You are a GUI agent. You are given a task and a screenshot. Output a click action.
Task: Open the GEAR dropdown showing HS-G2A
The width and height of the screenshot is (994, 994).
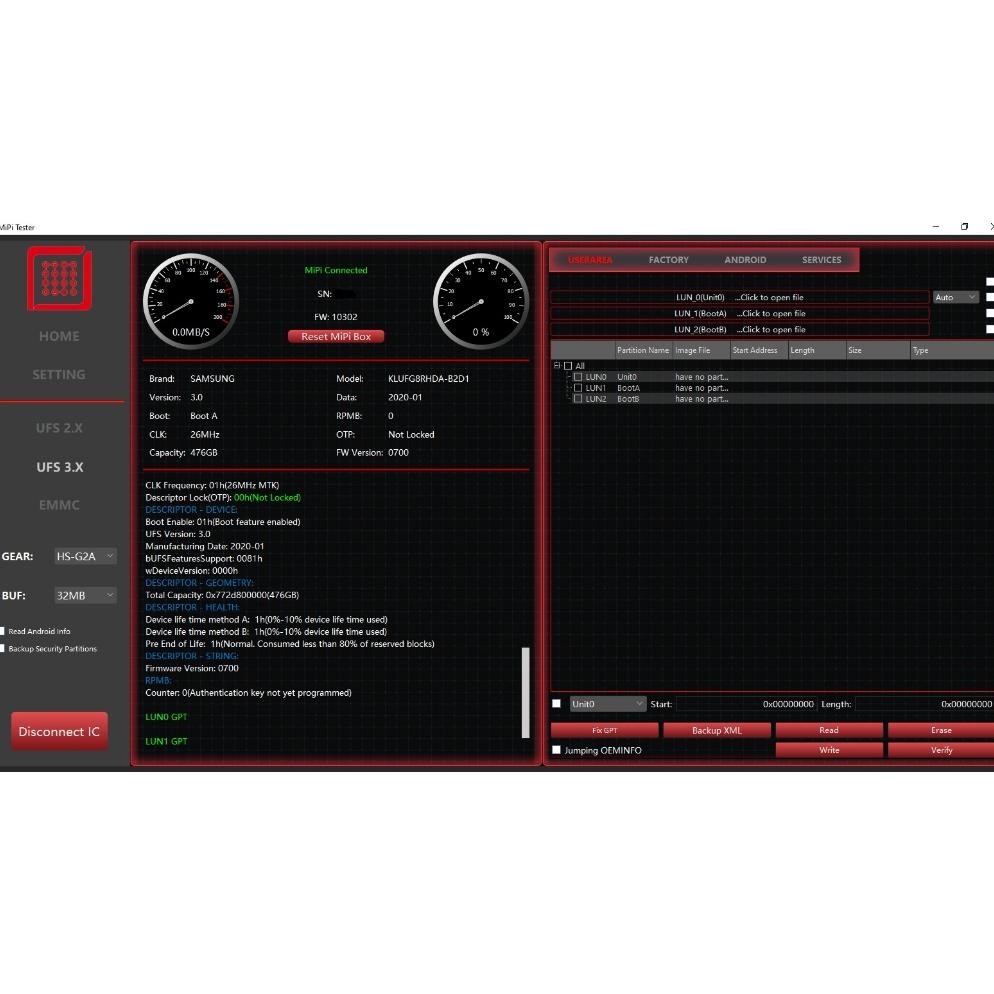click(85, 555)
